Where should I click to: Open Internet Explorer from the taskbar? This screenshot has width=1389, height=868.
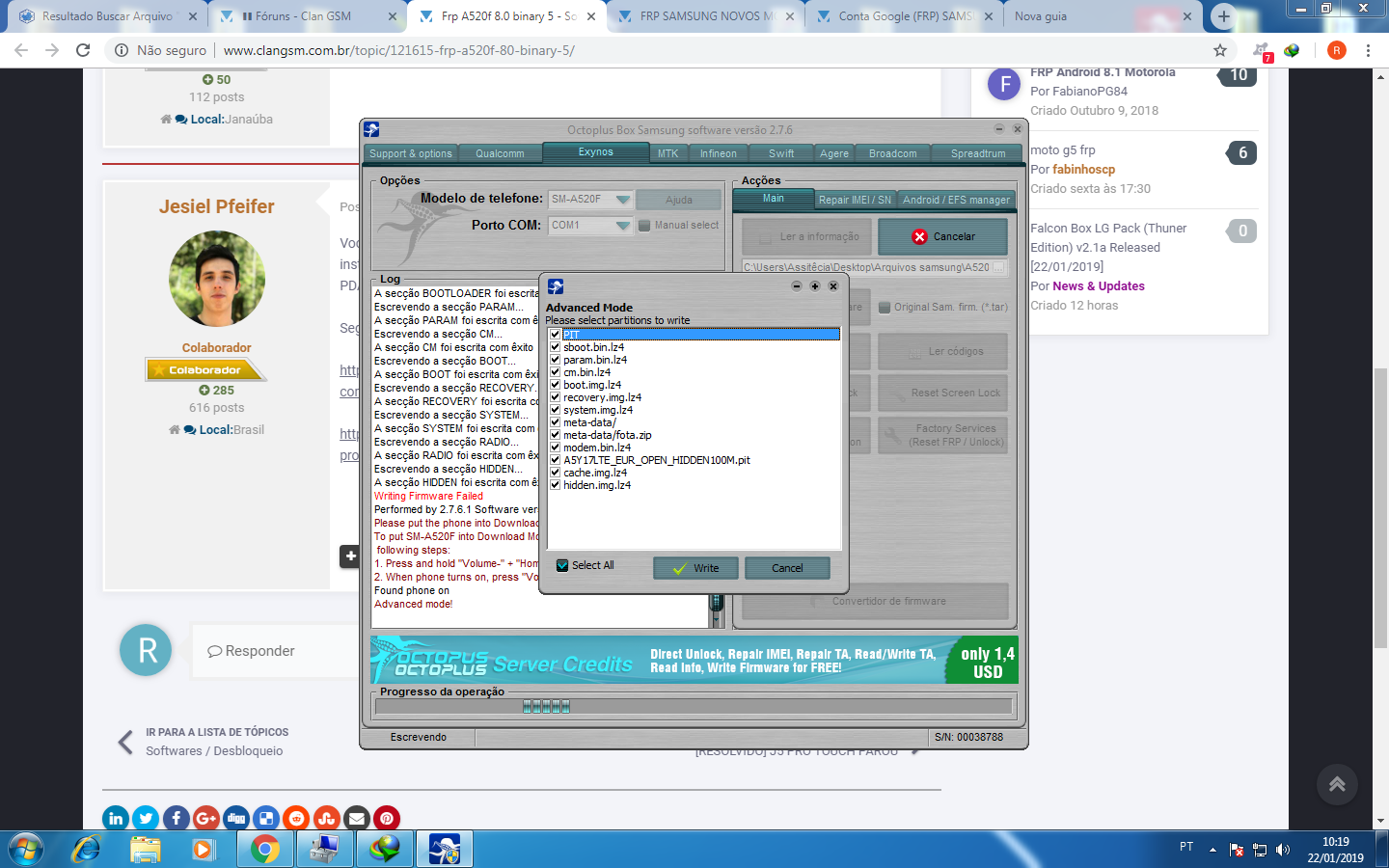tap(86, 849)
